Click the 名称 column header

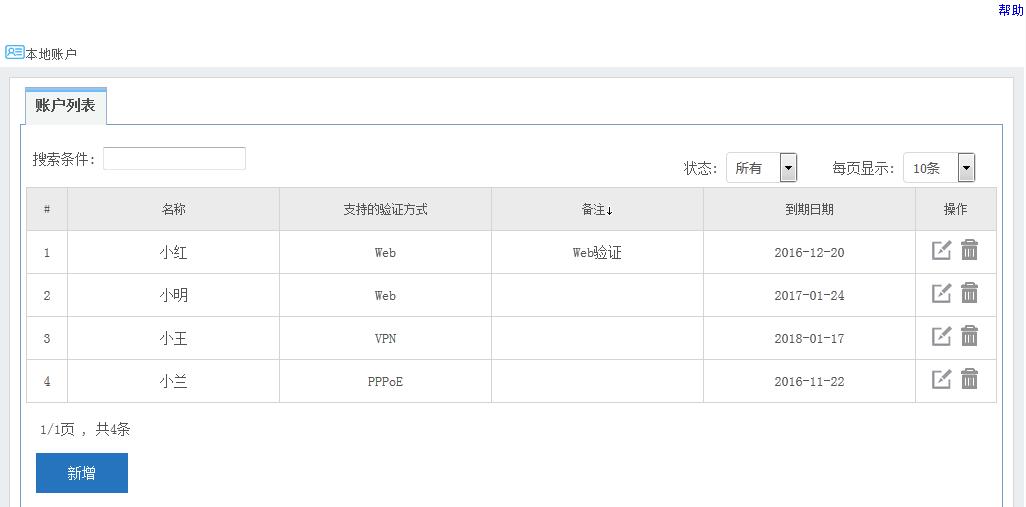point(173,210)
